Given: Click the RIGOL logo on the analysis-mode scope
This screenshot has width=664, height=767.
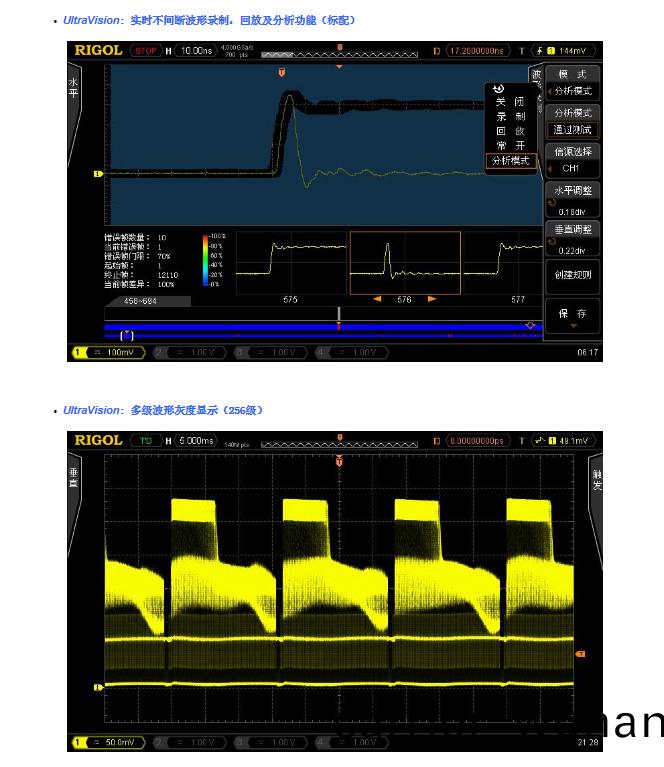Looking at the screenshot, I should pyautogui.click(x=98, y=50).
